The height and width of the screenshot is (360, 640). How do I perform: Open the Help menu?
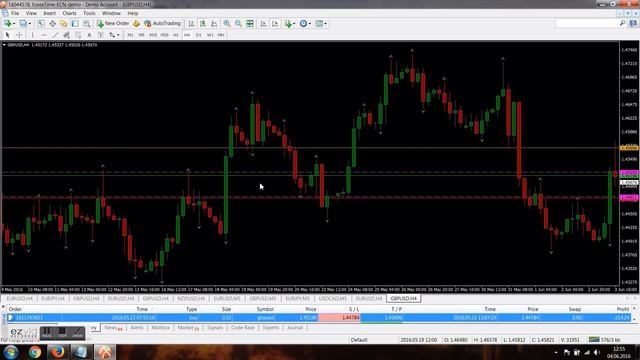click(x=133, y=13)
